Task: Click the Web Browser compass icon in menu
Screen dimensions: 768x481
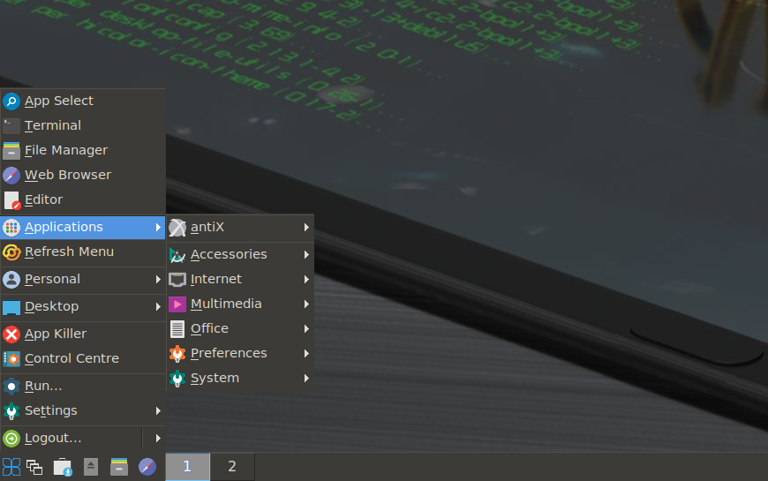Action: point(11,175)
